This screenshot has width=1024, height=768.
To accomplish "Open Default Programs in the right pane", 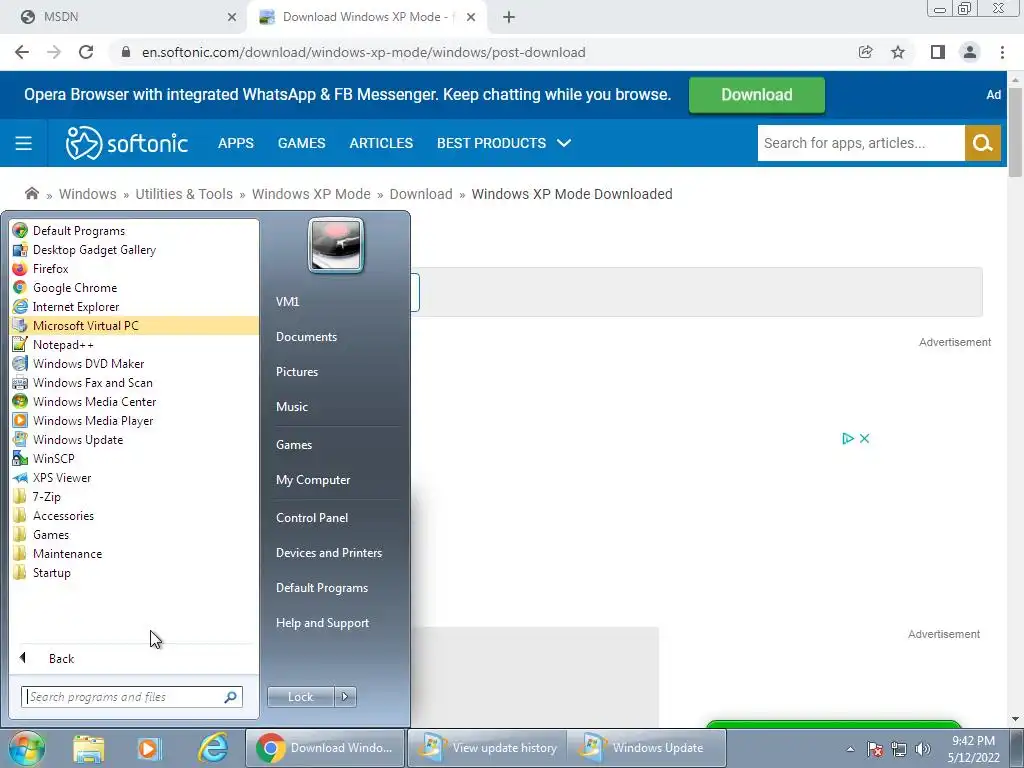I will pyautogui.click(x=321, y=588).
